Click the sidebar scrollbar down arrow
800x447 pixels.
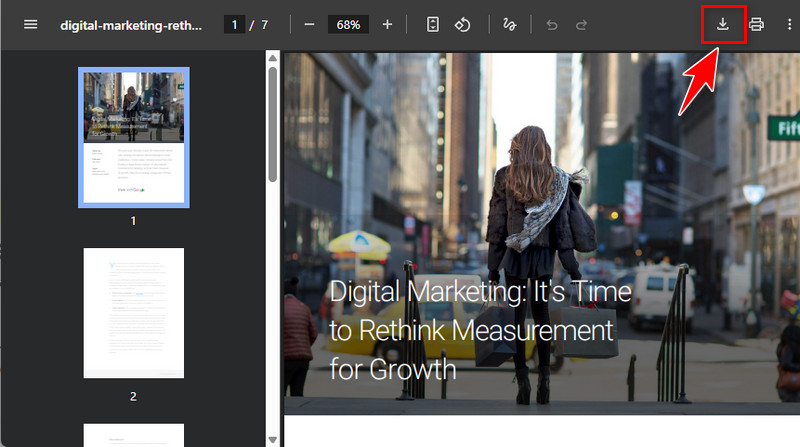tap(272, 438)
